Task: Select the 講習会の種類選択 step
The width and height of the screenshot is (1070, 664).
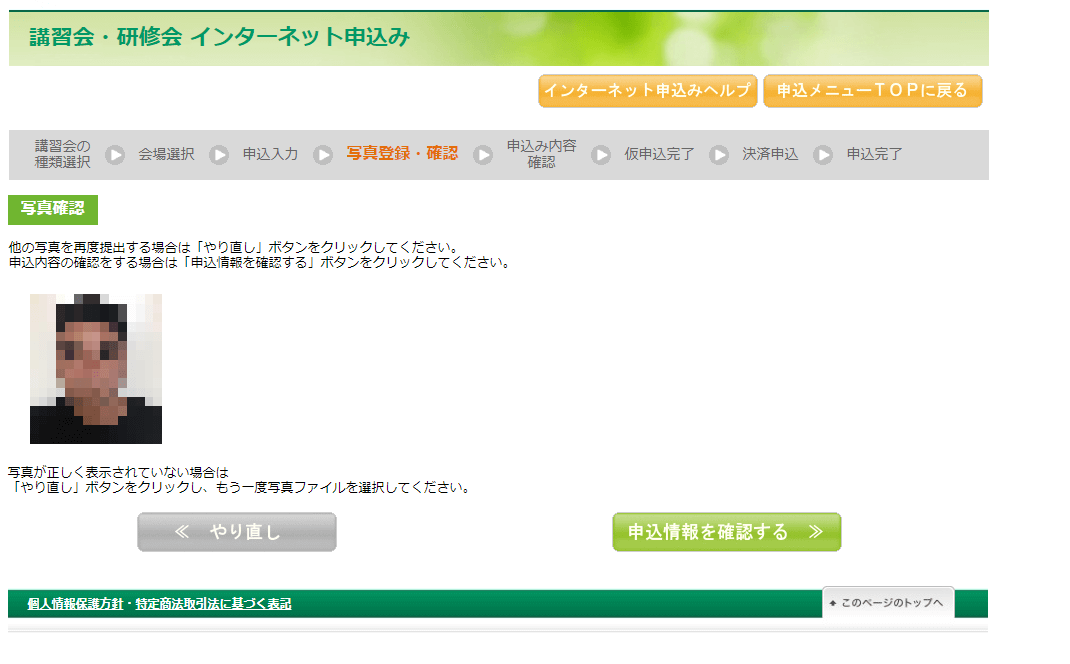Action: 63,154
